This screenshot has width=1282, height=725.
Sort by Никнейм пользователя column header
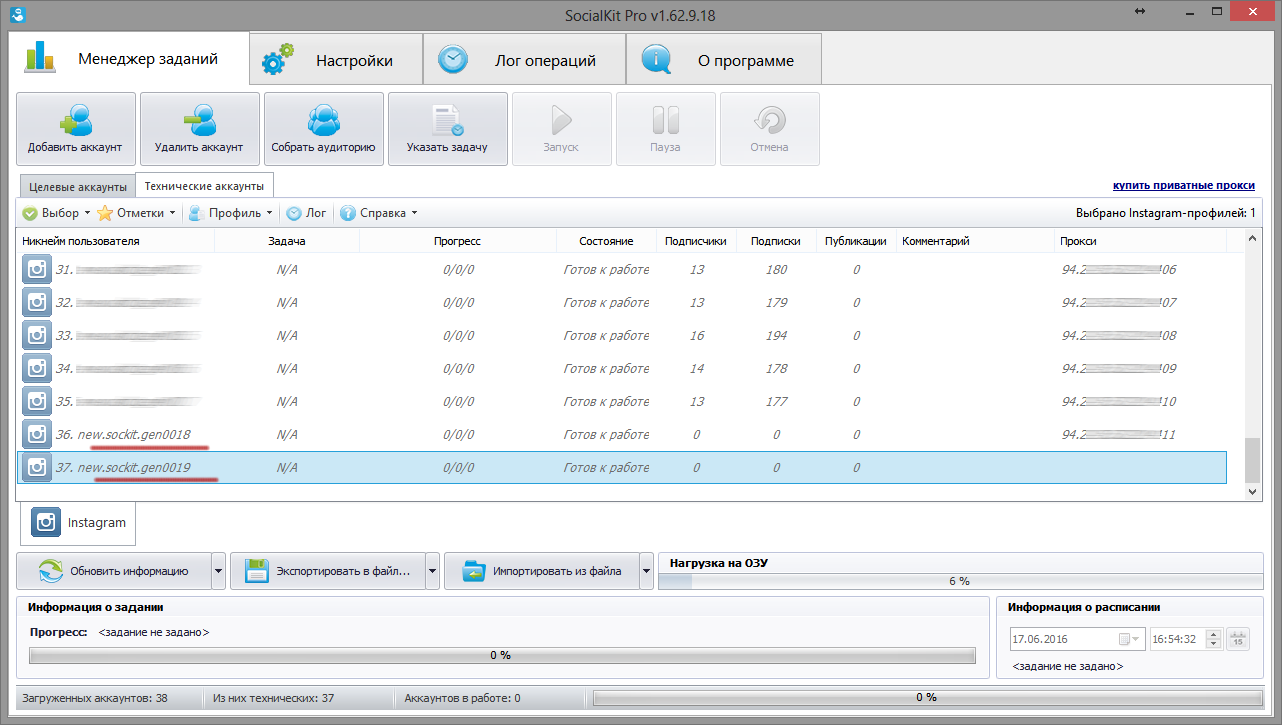115,241
